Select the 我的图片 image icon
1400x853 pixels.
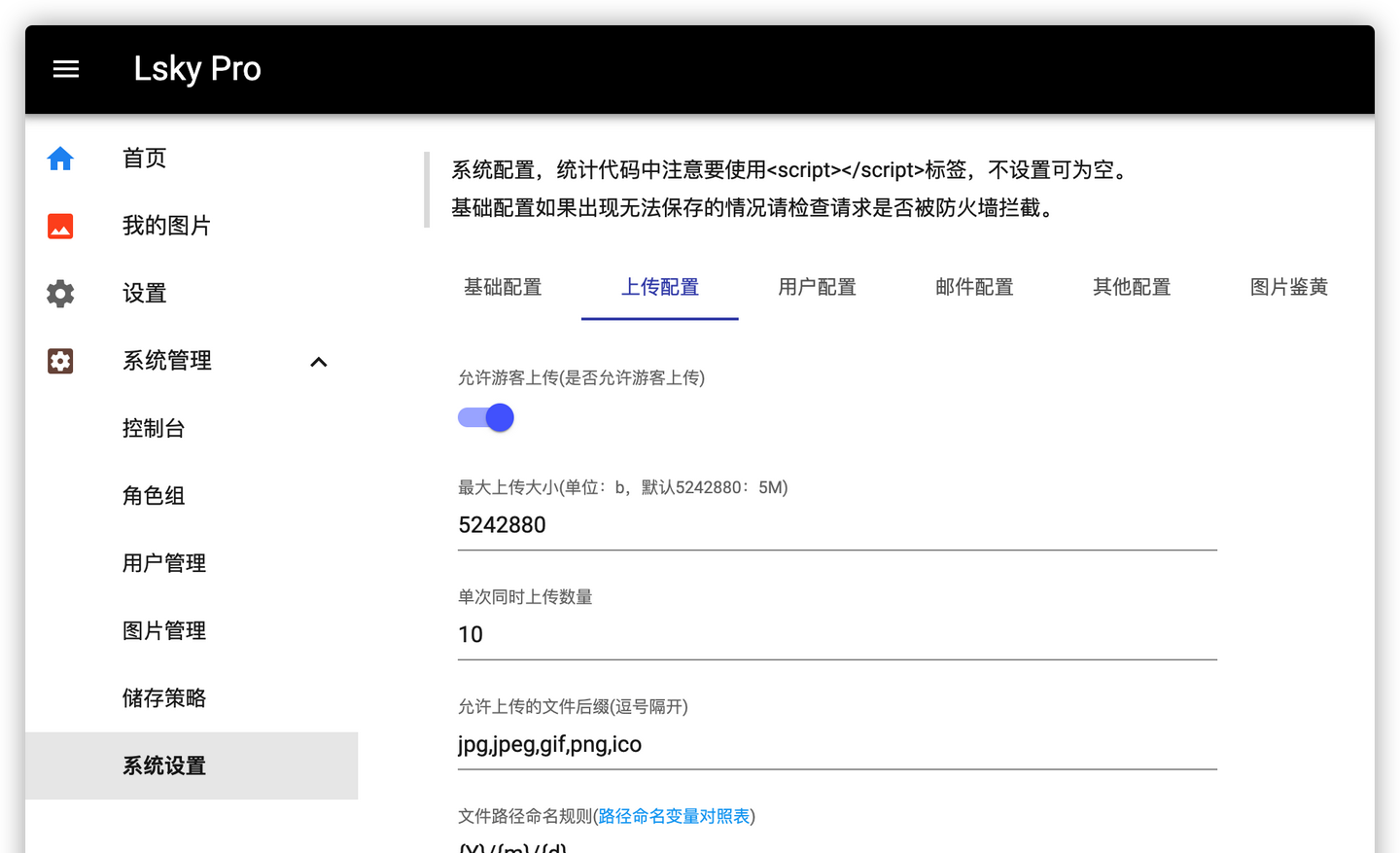click(x=59, y=225)
